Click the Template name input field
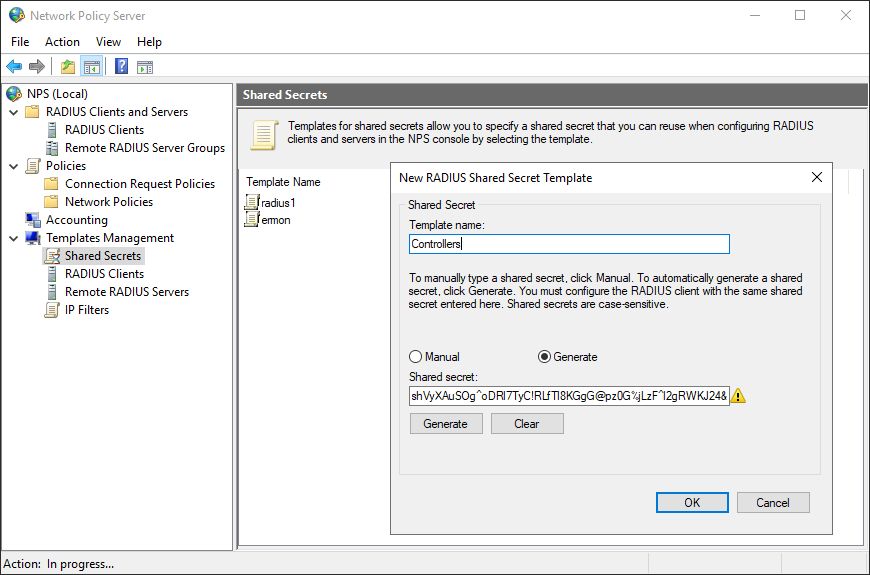The height and width of the screenshot is (575, 870). point(569,244)
